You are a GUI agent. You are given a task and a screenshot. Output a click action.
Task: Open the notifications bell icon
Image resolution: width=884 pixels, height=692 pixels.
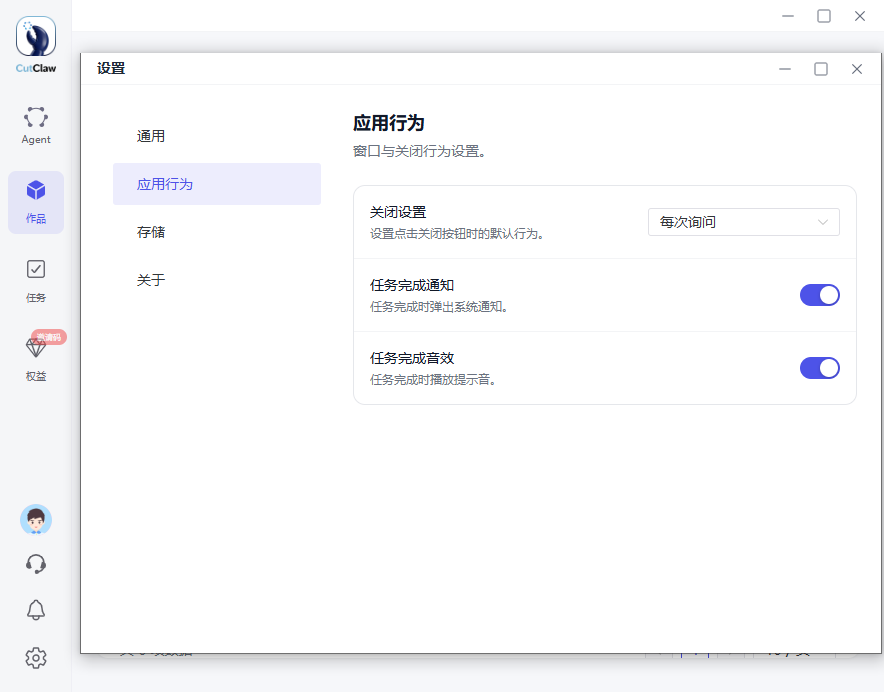[36, 610]
